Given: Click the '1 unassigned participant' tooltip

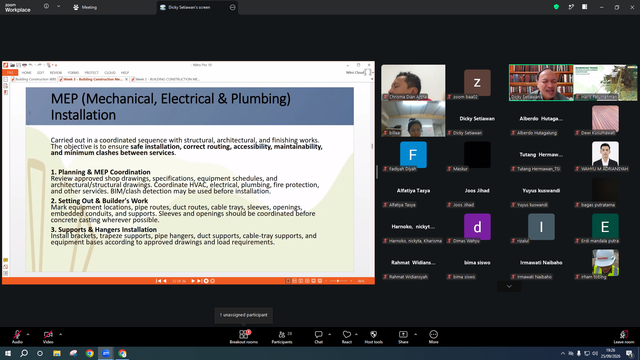Looking at the screenshot, I should click(x=243, y=315).
